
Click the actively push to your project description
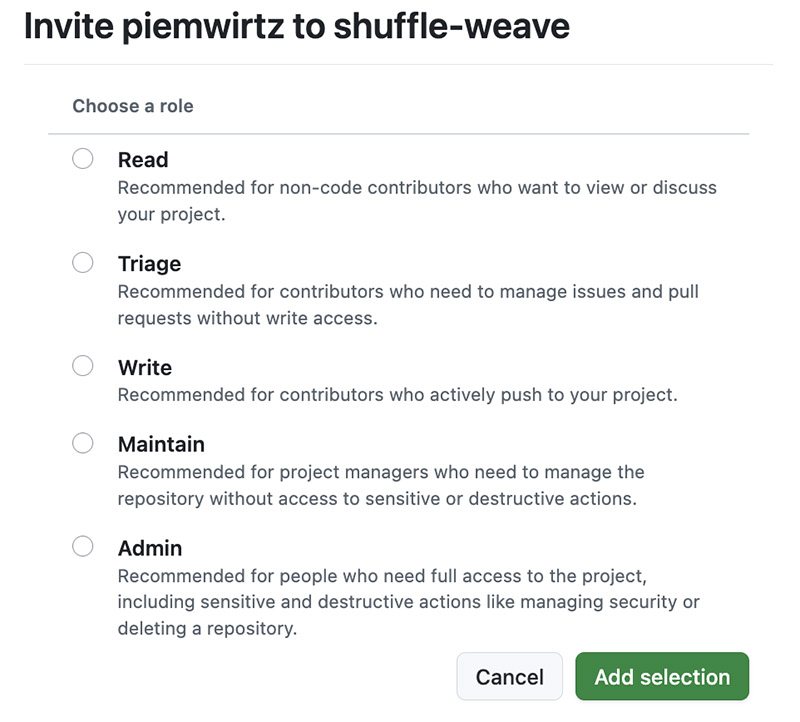[397, 395]
